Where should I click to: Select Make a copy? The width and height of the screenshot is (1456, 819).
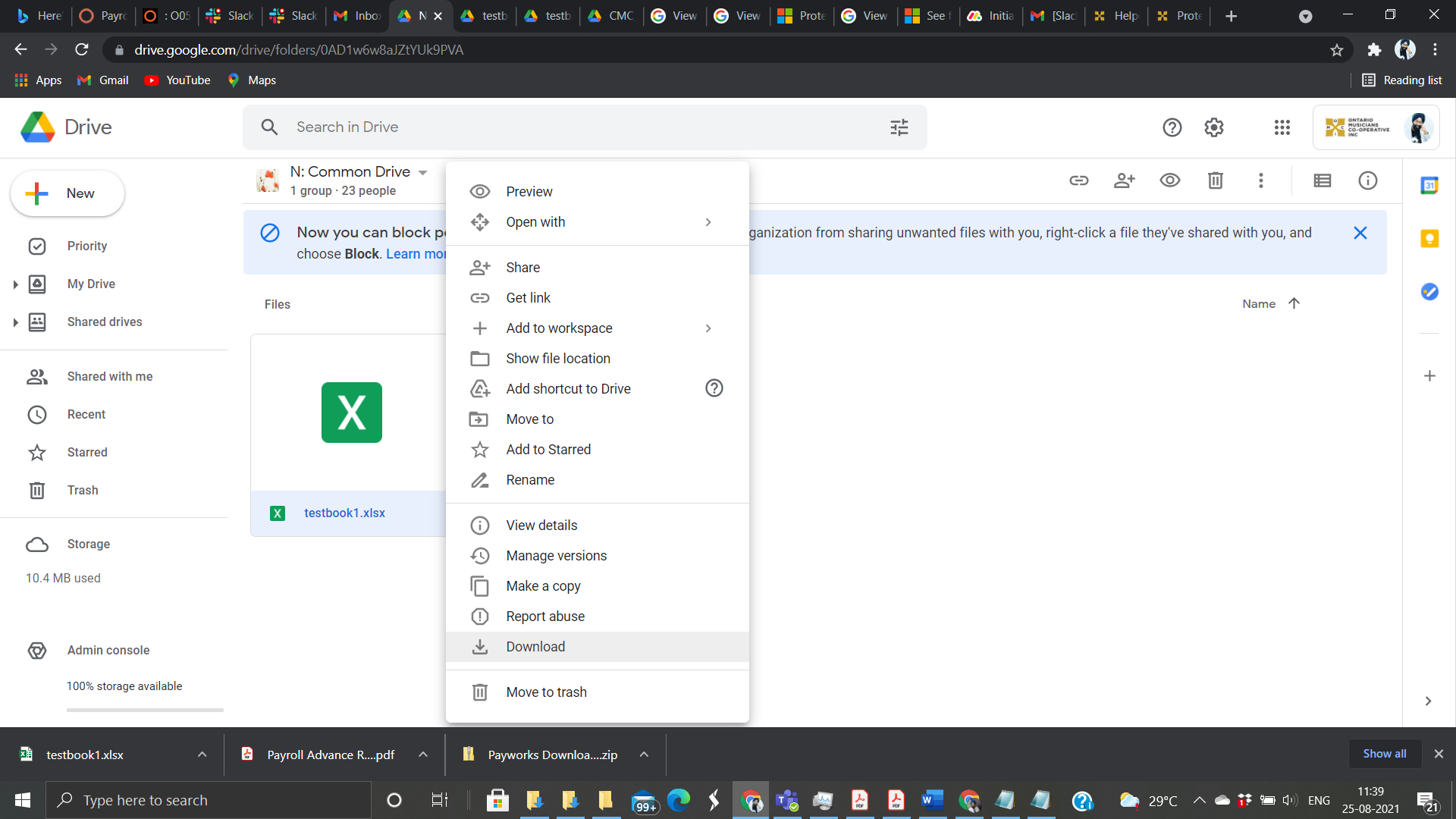pyautogui.click(x=598, y=586)
